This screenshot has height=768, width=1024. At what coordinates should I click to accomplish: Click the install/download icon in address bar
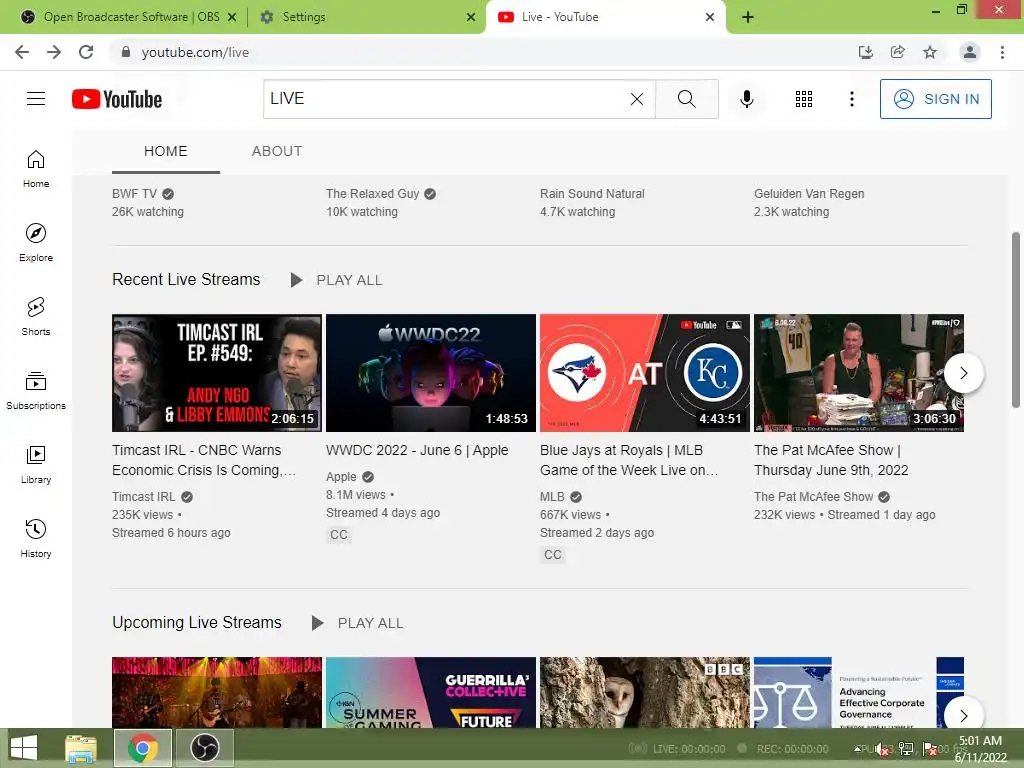point(866,52)
